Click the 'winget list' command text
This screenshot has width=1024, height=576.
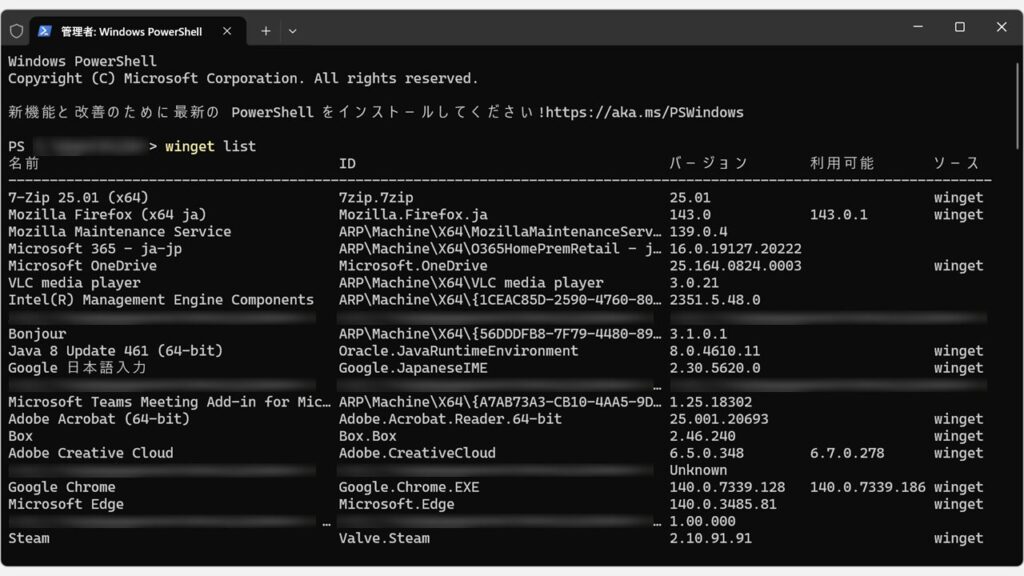(210, 146)
